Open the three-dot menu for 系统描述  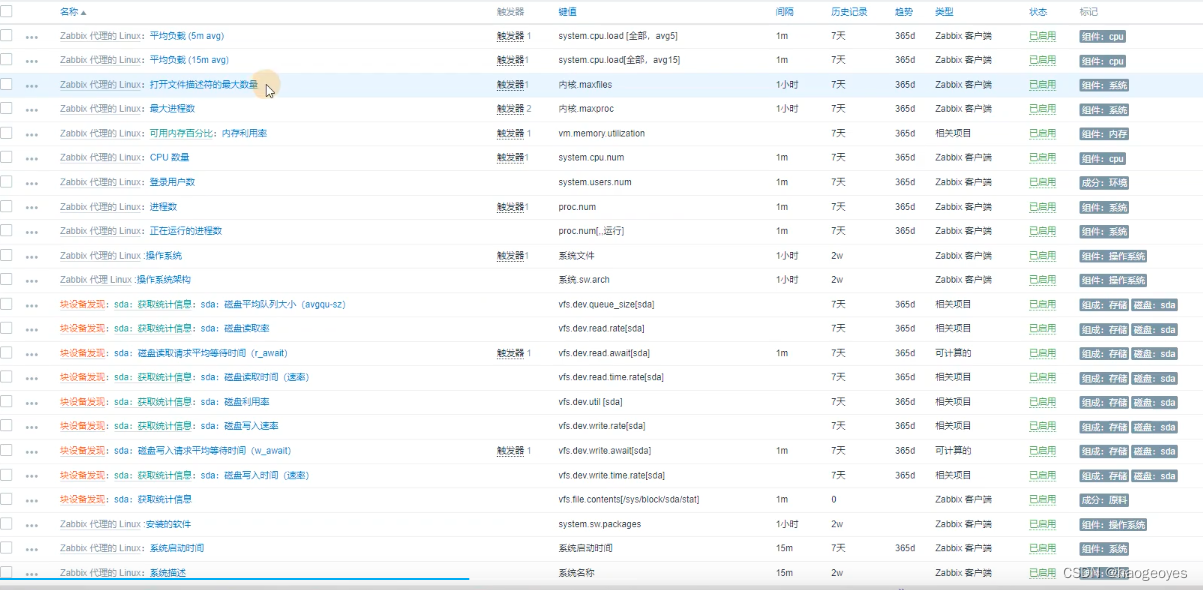click(x=32, y=574)
